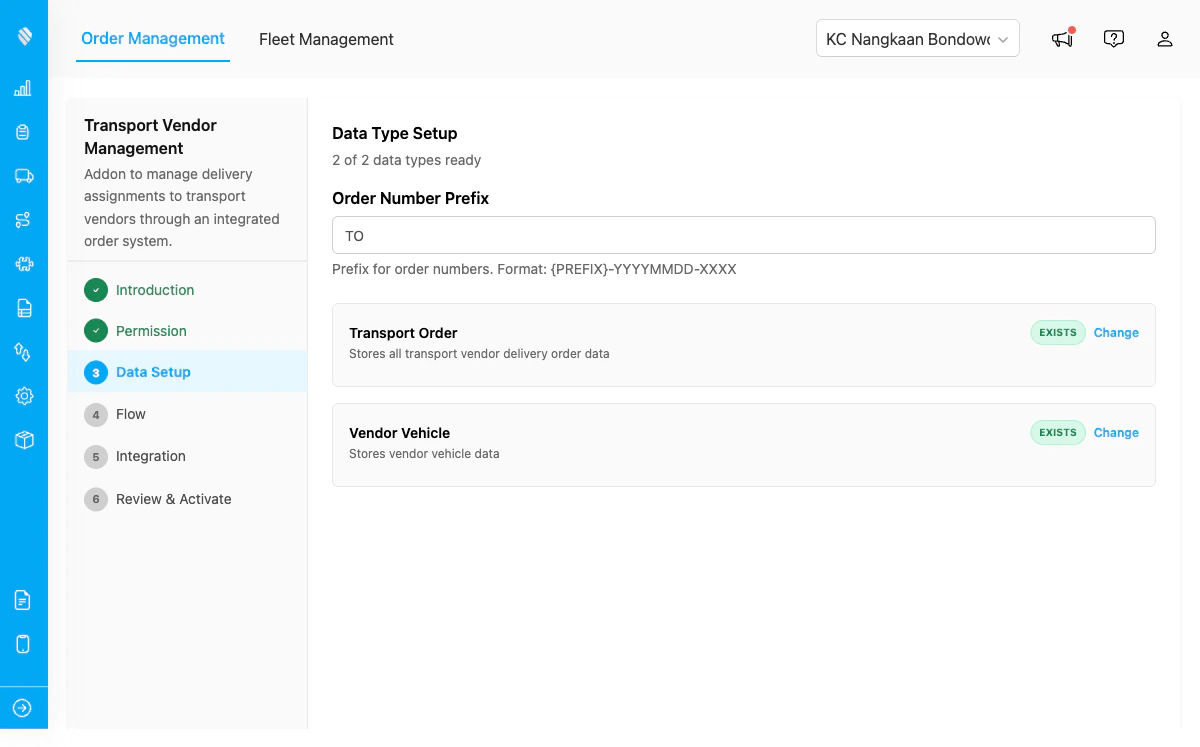Open notifications via the megaphone icon

(1061, 39)
